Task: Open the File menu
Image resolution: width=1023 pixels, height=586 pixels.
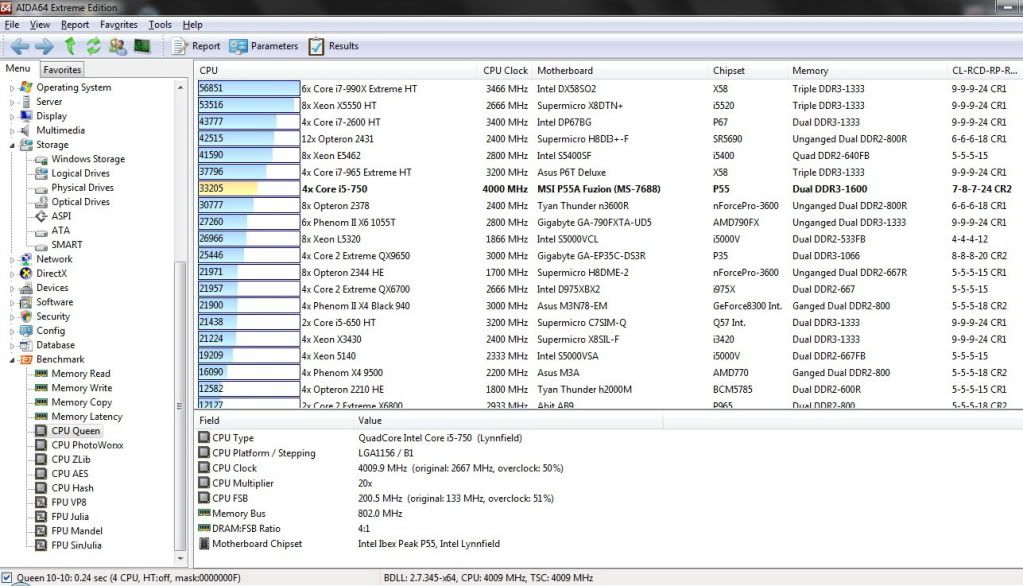Action: pyautogui.click(x=12, y=25)
